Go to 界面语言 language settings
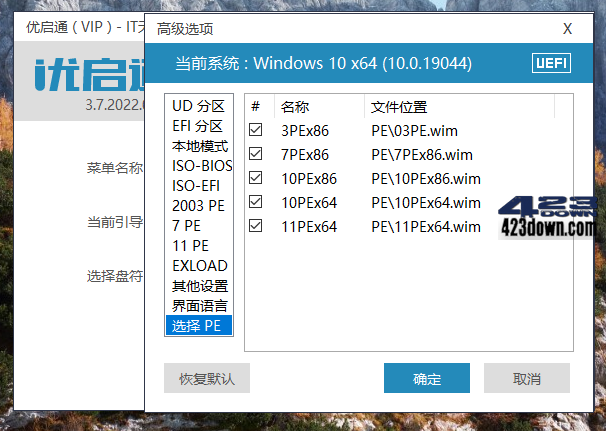Viewport: 606px width, 431px height. (x=198, y=306)
